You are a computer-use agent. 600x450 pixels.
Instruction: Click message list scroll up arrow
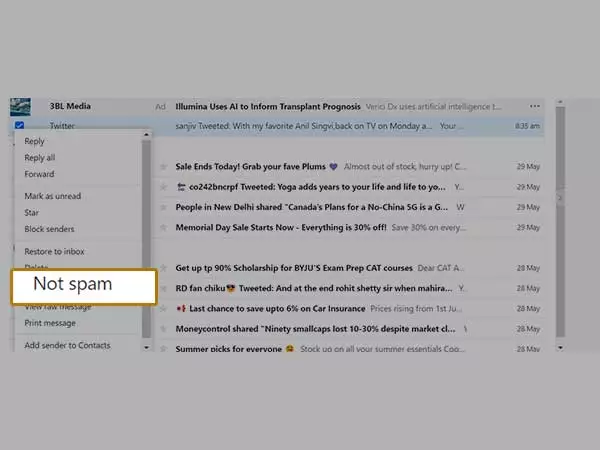click(560, 102)
